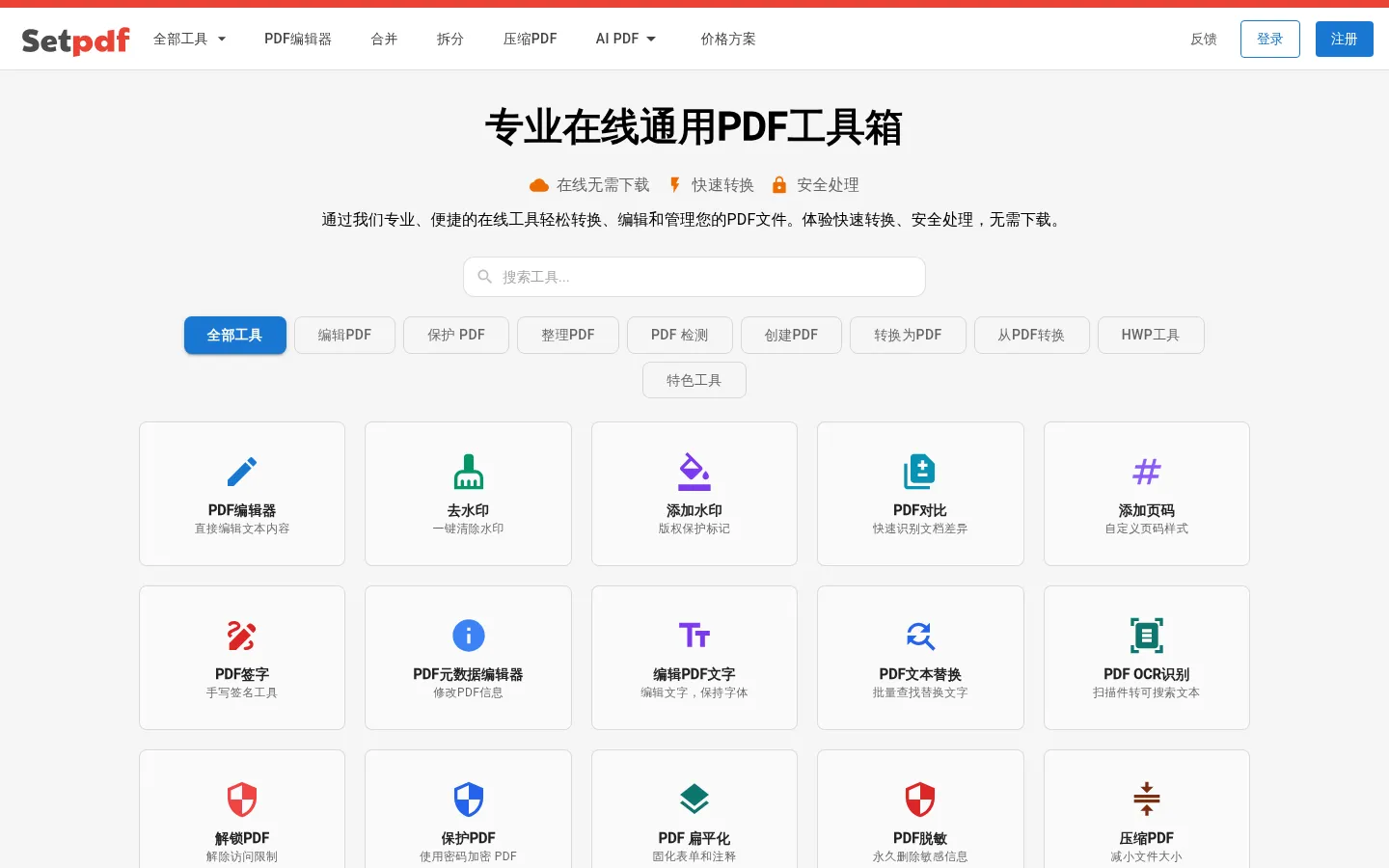Viewport: 1389px width, 868px height.
Task: Select the HWP工具 filter tab
Action: 1151,336
